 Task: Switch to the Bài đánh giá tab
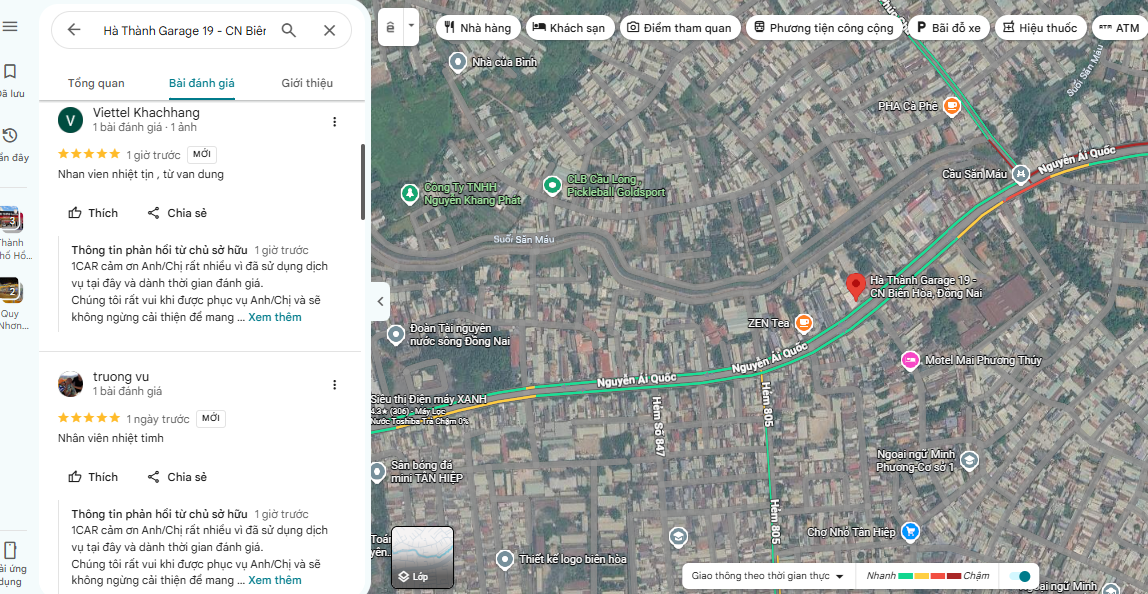(x=201, y=83)
